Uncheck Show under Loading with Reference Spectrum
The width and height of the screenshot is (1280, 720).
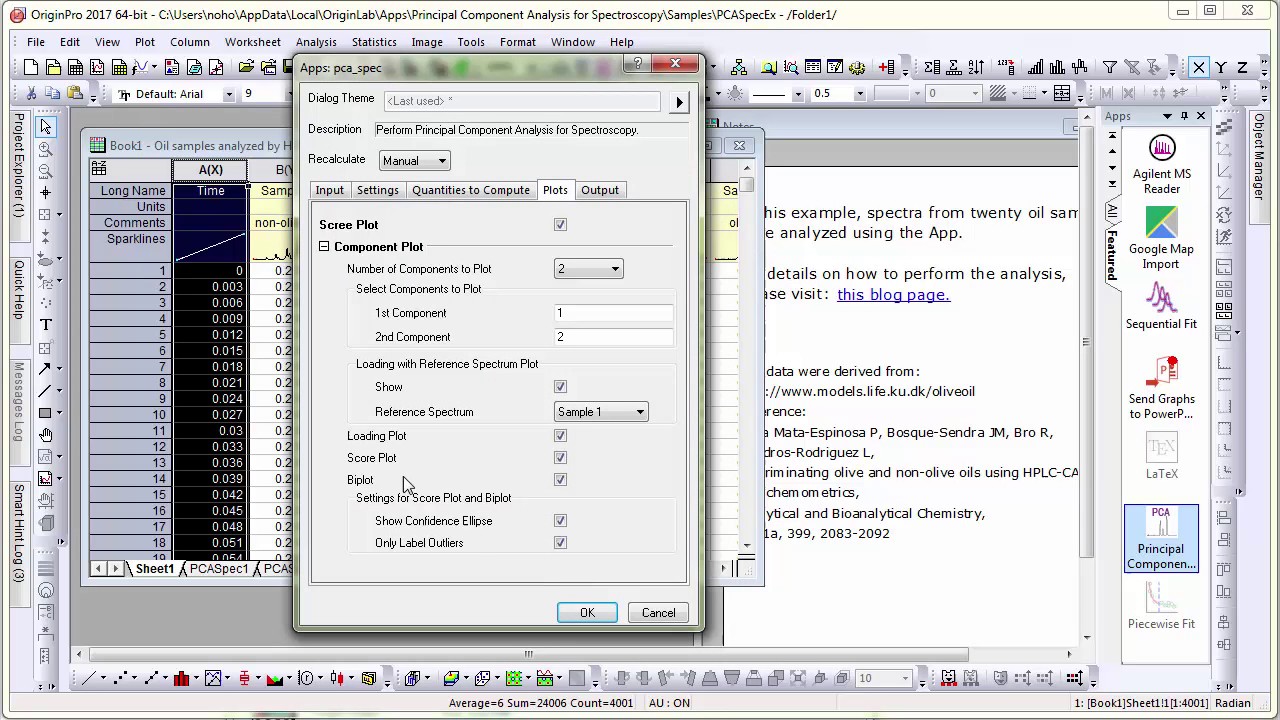560,387
